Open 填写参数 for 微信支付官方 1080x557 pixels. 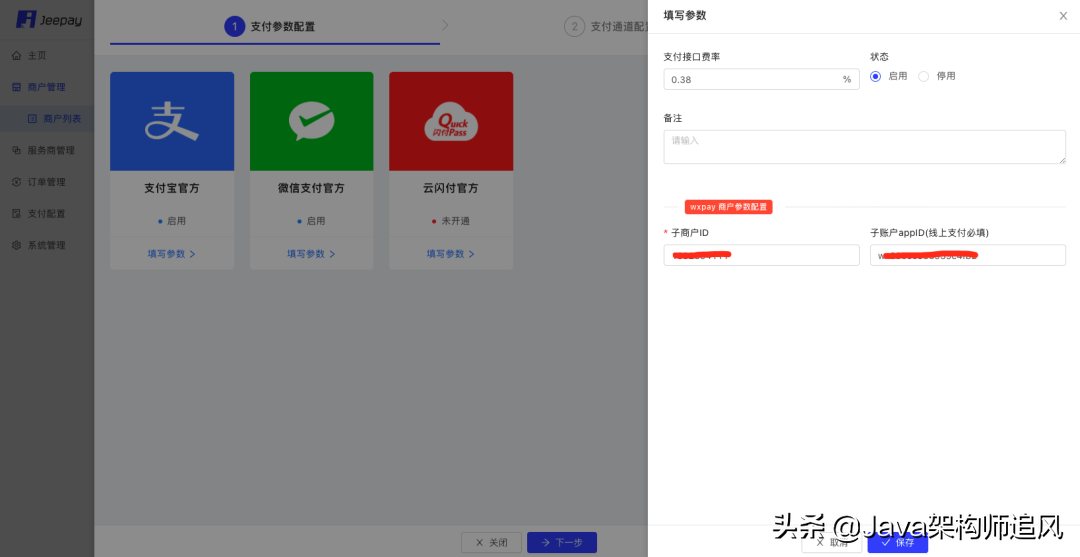coord(311,253)
